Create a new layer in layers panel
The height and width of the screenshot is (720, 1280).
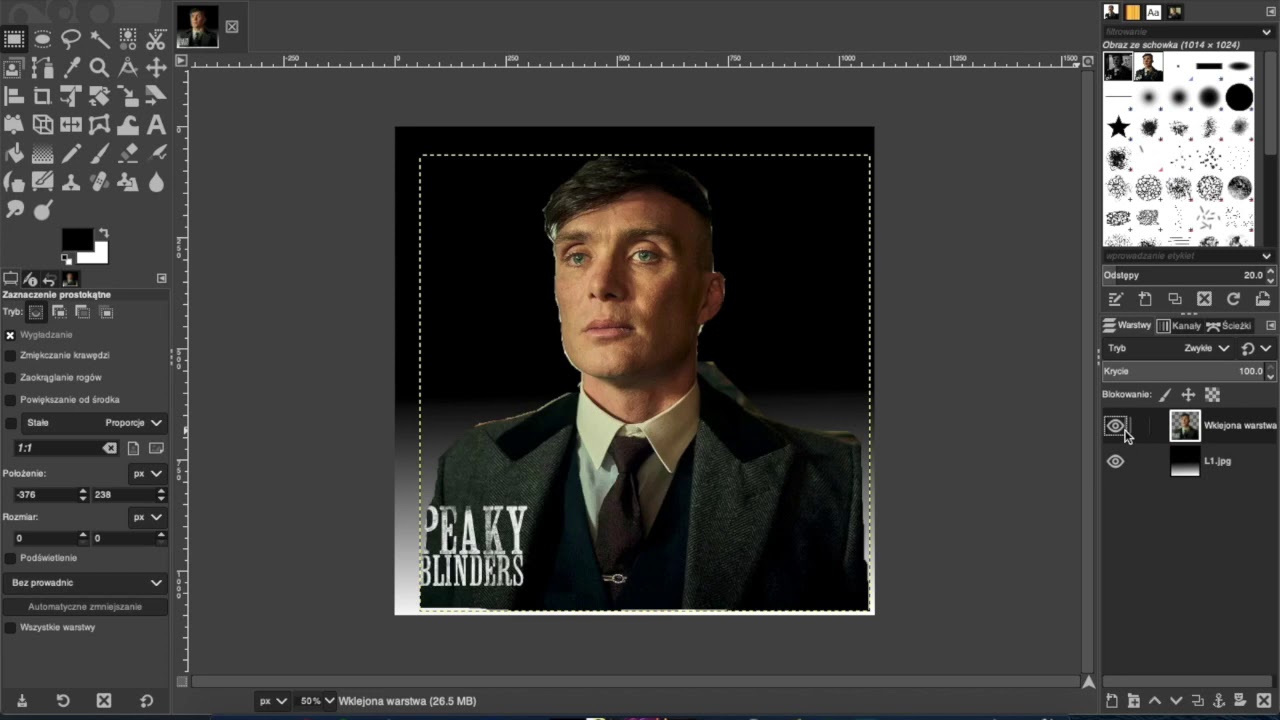(x=1112, y=701)
